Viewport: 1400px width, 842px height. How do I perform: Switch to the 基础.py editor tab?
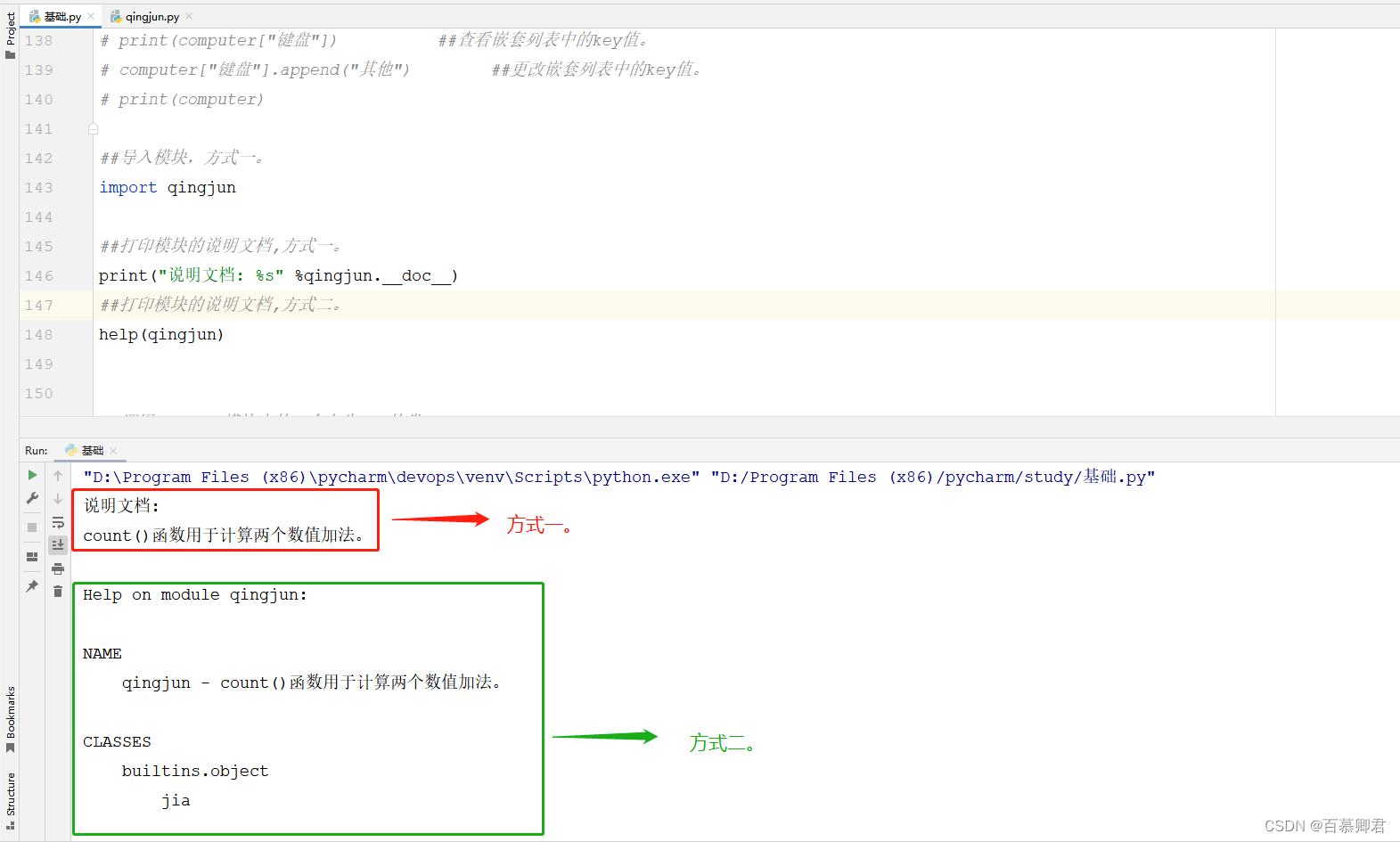click(62, 16)
